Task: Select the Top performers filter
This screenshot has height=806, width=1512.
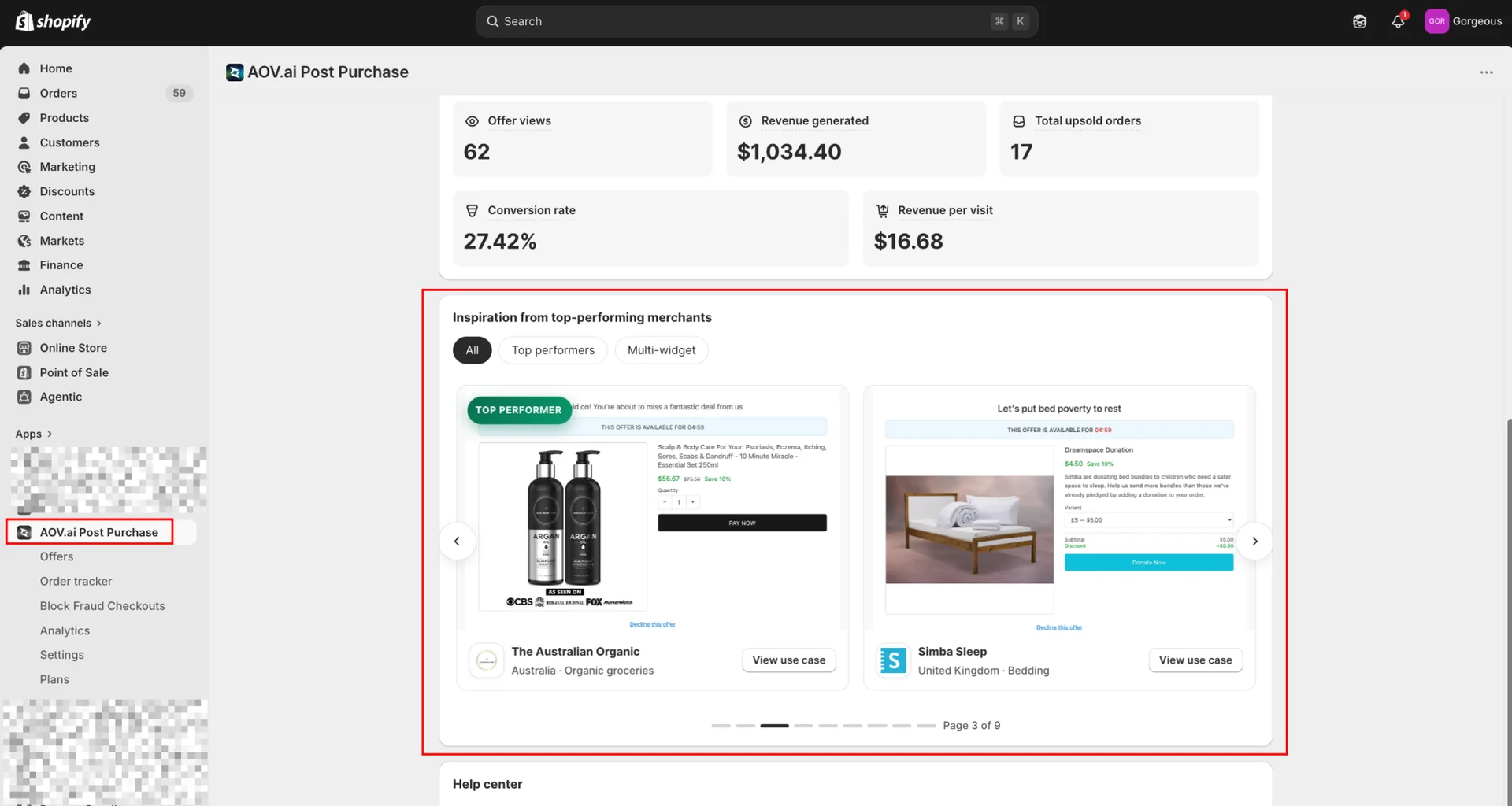Action: click(x=553, y=350)
